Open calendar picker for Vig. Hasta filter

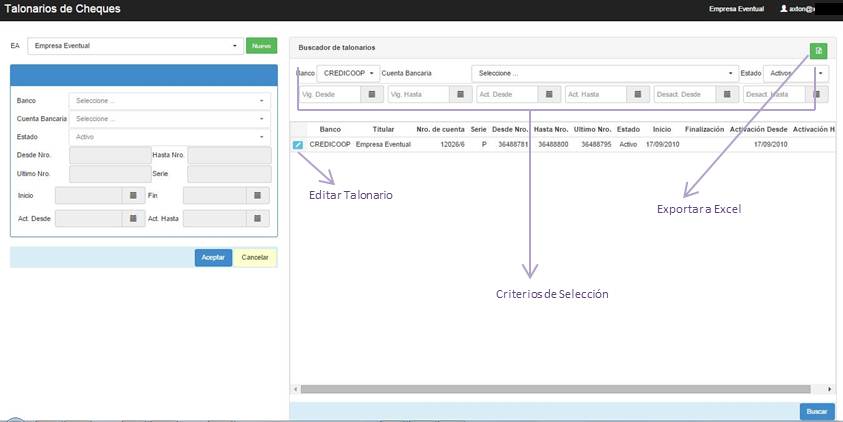[461, 94]
